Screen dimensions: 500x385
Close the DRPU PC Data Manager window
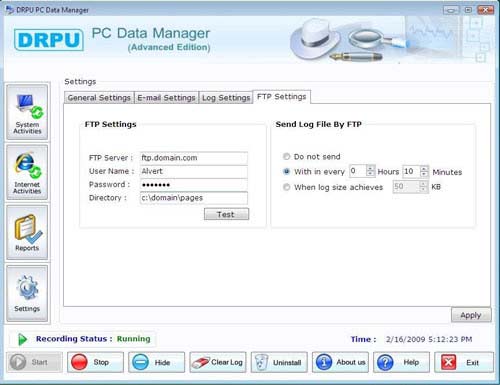pyautogui.click(x=486, y=10)
